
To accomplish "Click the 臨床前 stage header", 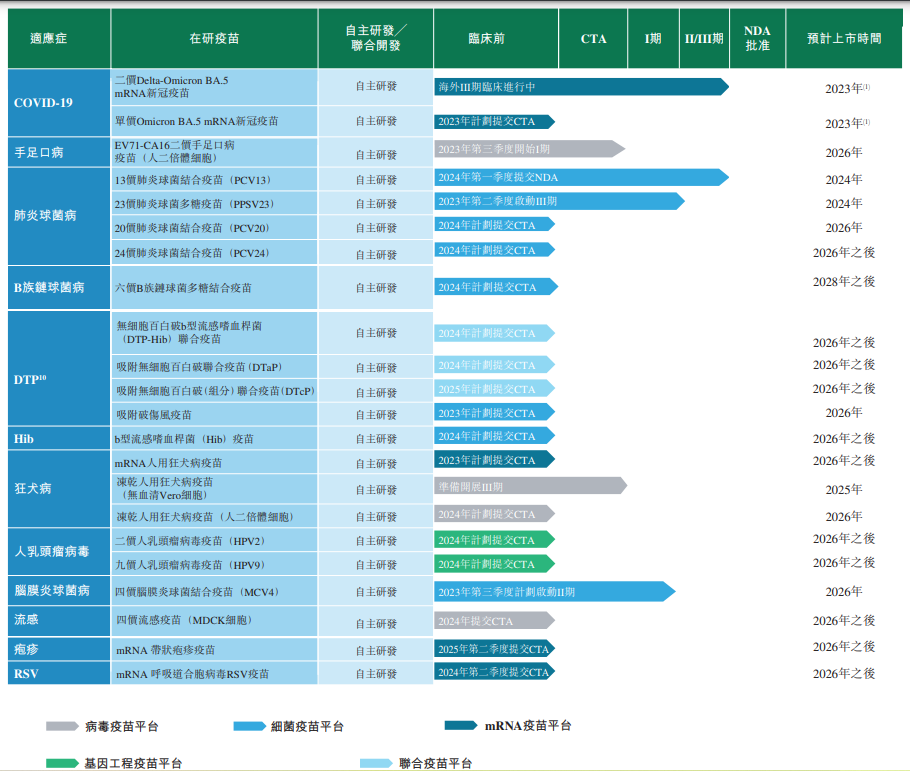I will click(486, 39).
